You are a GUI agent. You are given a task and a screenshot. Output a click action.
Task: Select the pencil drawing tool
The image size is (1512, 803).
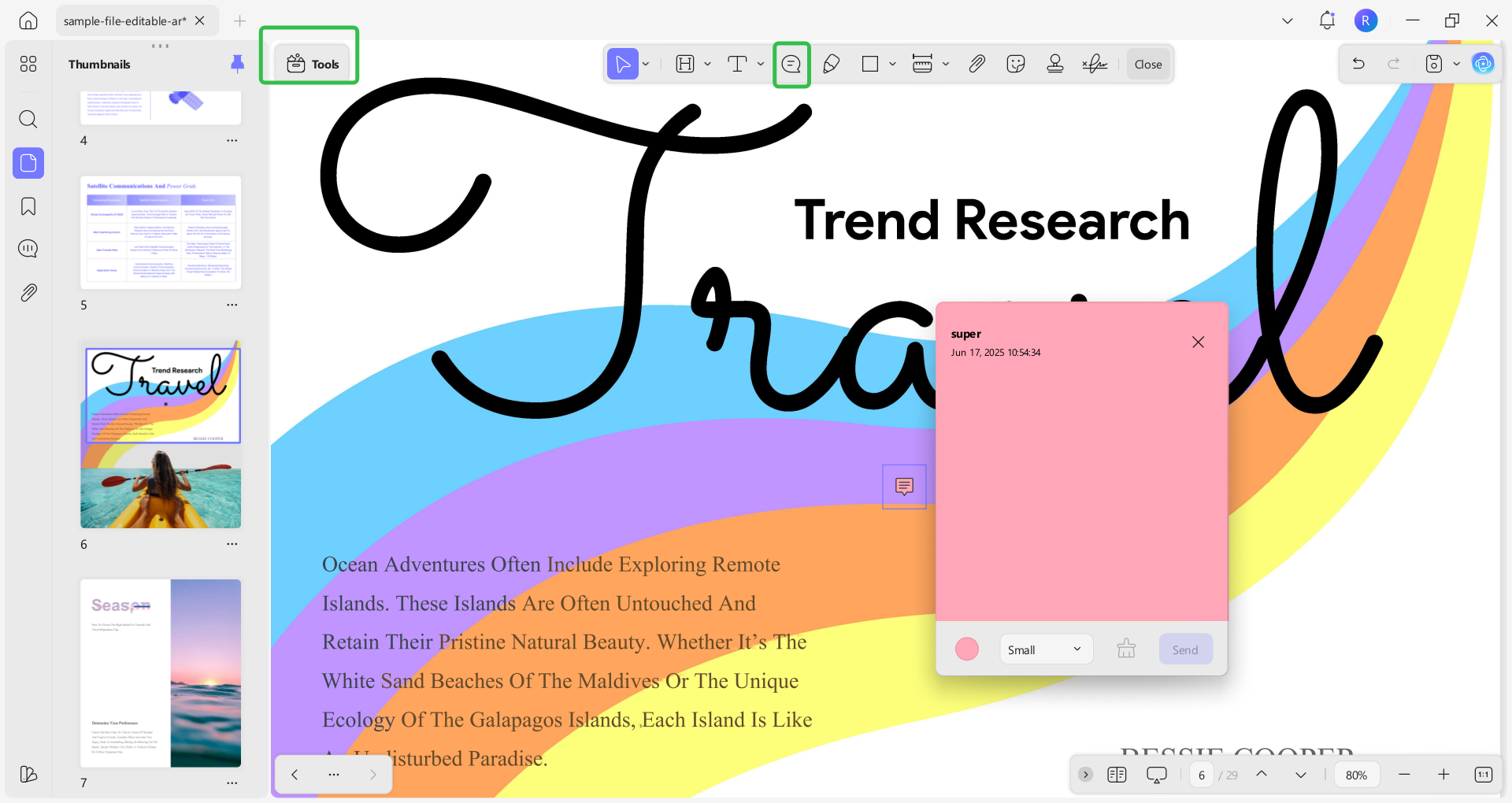(x=831, y=65)
